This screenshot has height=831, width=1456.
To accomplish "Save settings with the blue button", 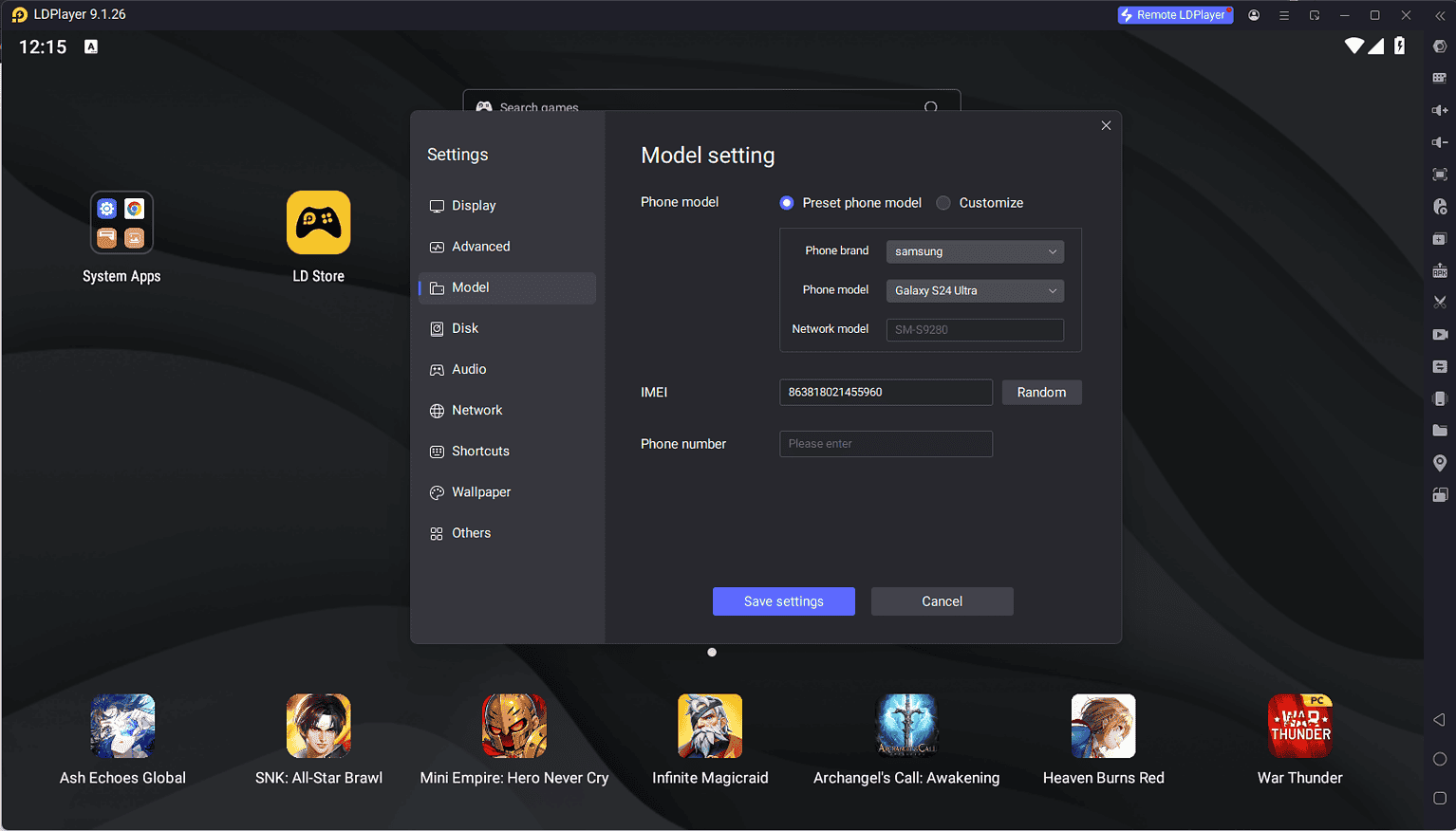I will tap(783, 600).
